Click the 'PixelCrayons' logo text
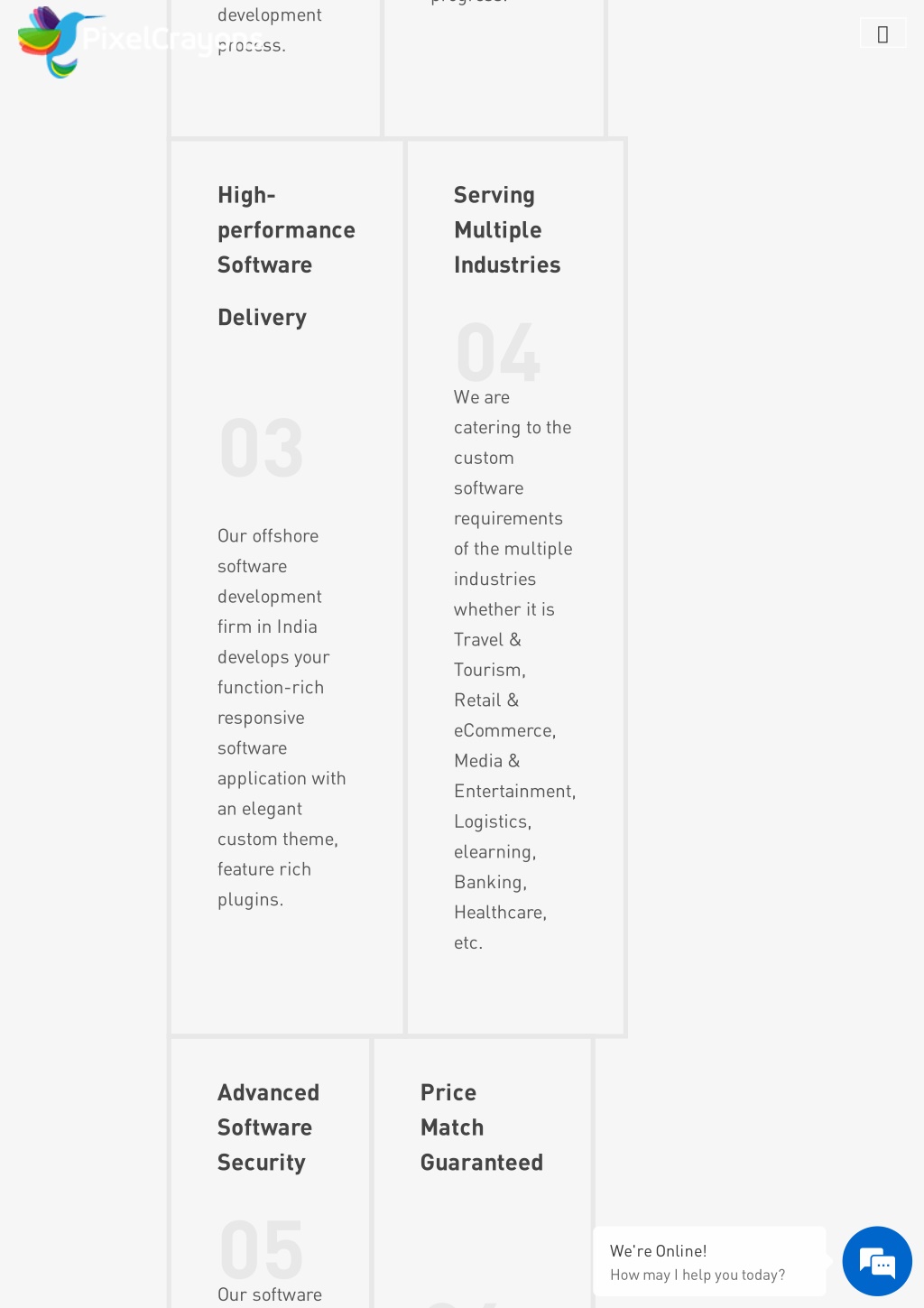This screenshot has width=924, height=1308. [x=171, y=40]
